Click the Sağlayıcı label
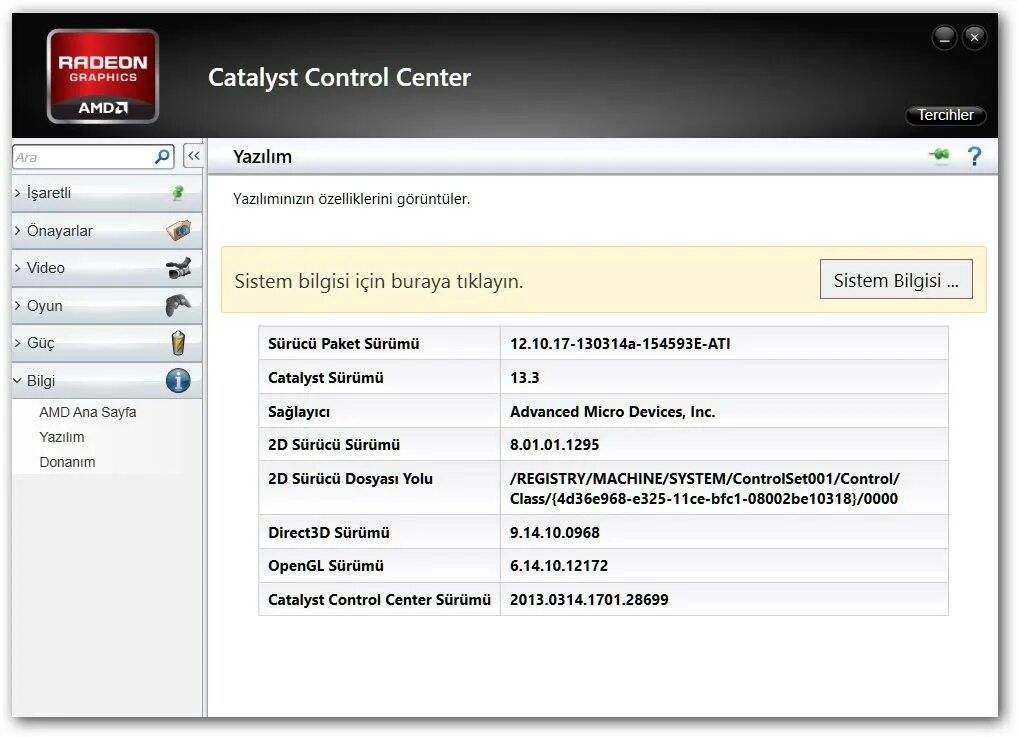The width and height of the screenshot is (1018, 737). 299,412
